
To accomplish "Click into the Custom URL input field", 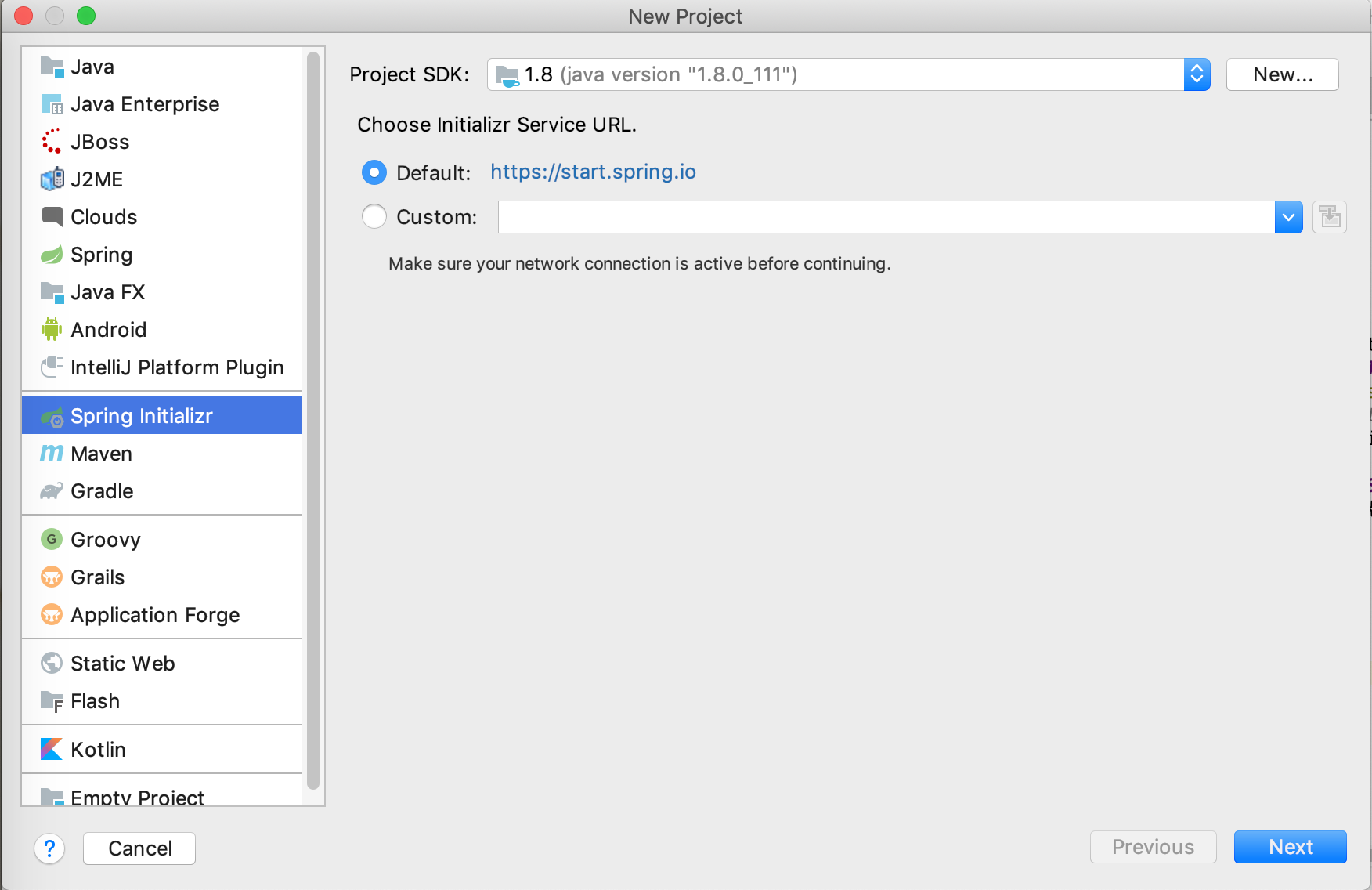I will click(x=886, y=217).
